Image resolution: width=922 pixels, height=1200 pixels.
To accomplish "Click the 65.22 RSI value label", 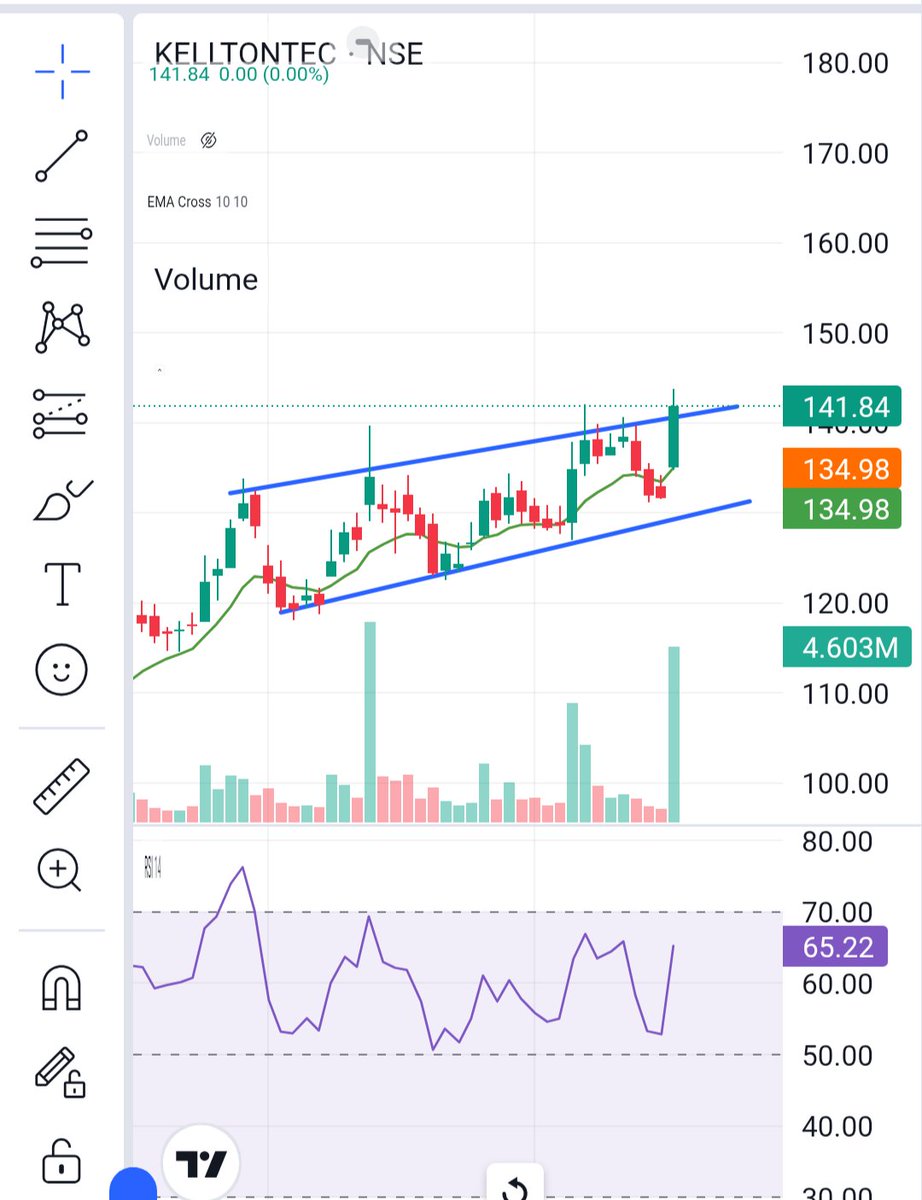I will tap(836, 946).
